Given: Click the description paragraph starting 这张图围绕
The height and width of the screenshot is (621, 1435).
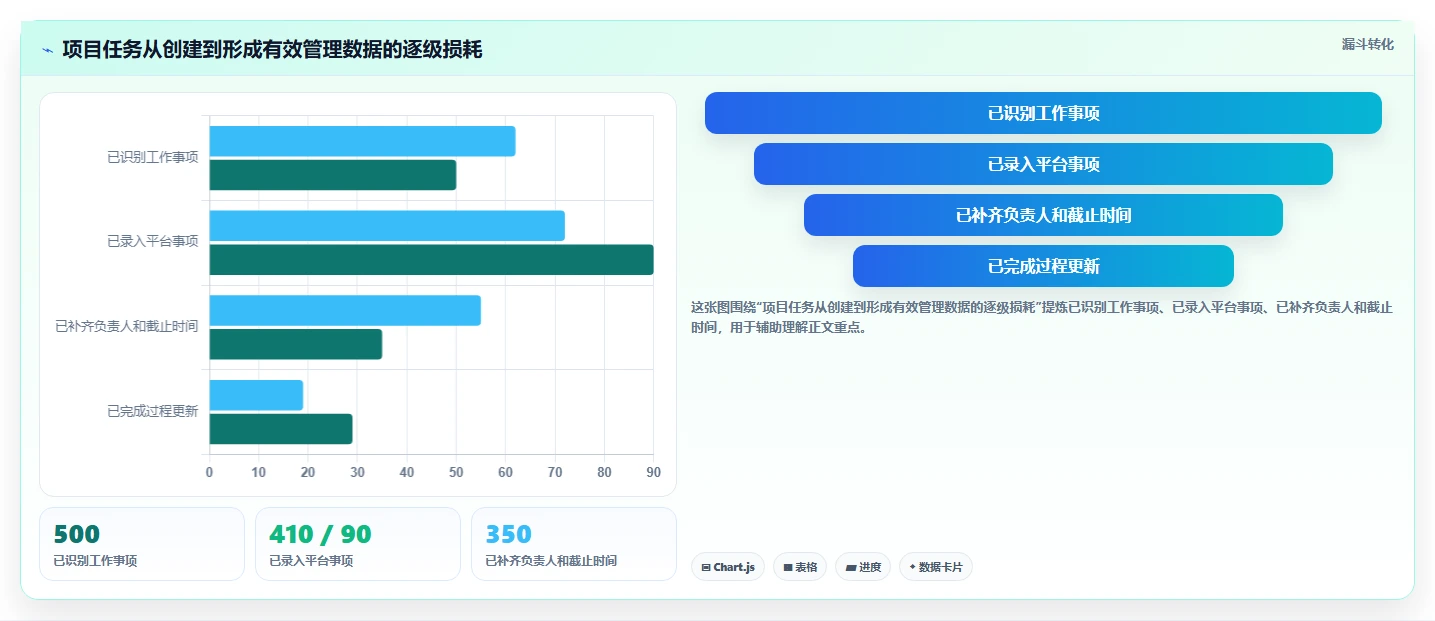Looking at the screenshot, I should (x=1042, y=317).
